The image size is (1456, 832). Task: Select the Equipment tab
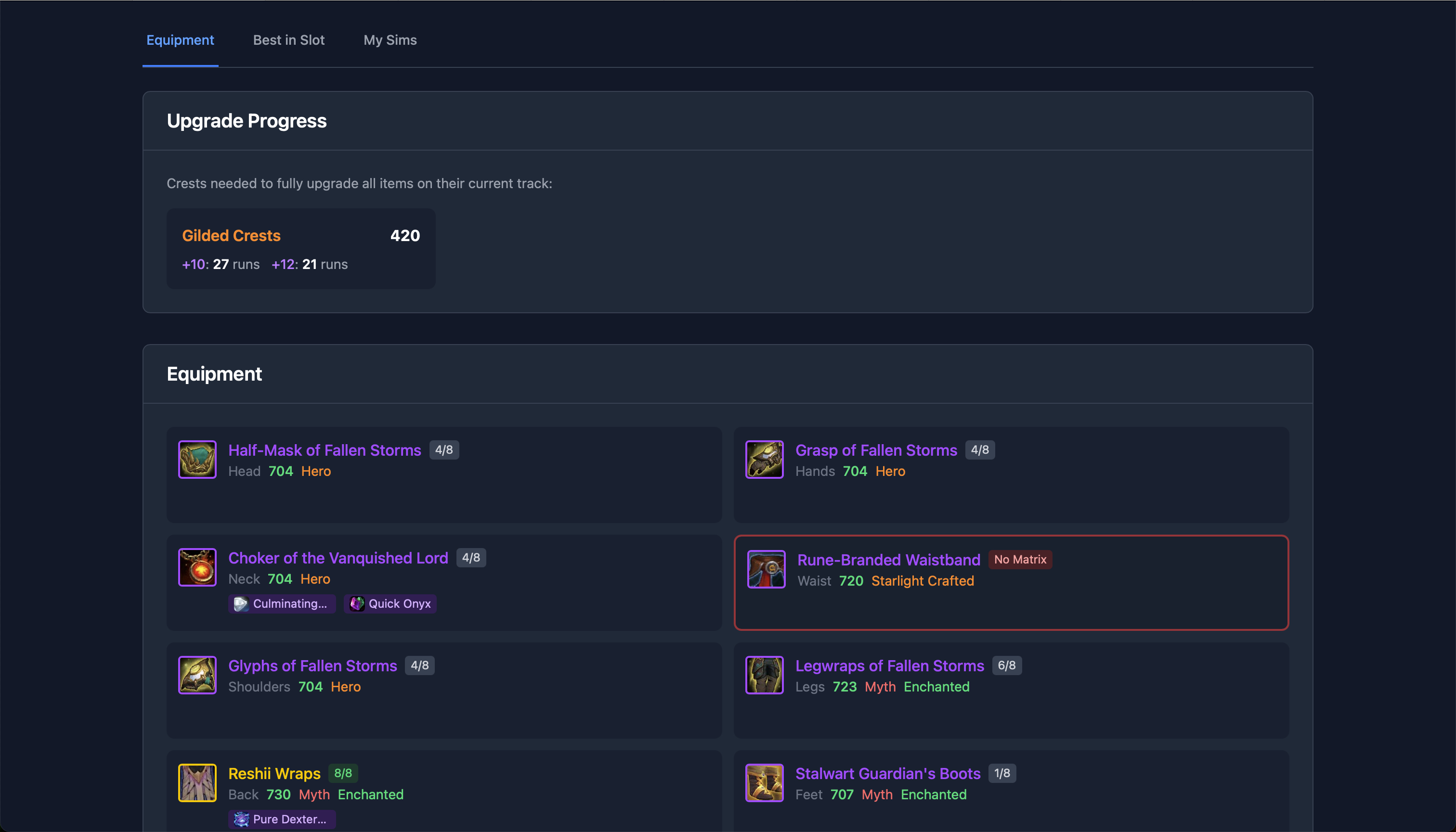tap(180, 40)
